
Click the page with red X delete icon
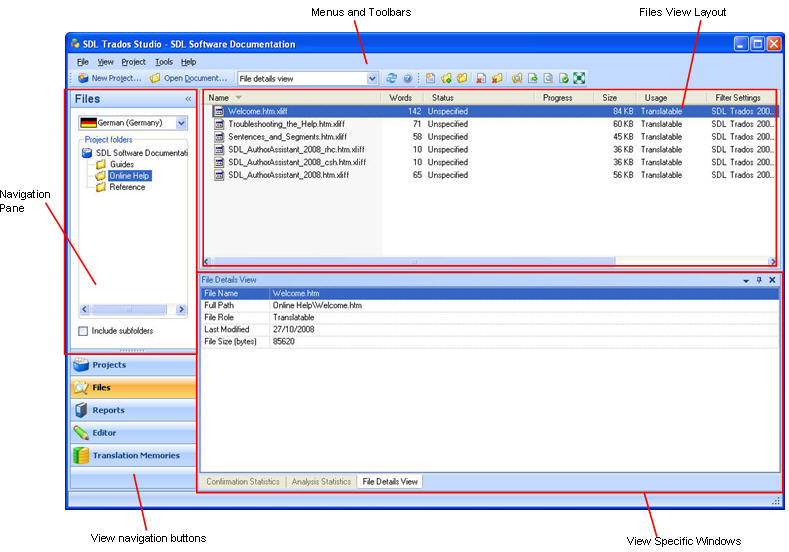(482, 78)
